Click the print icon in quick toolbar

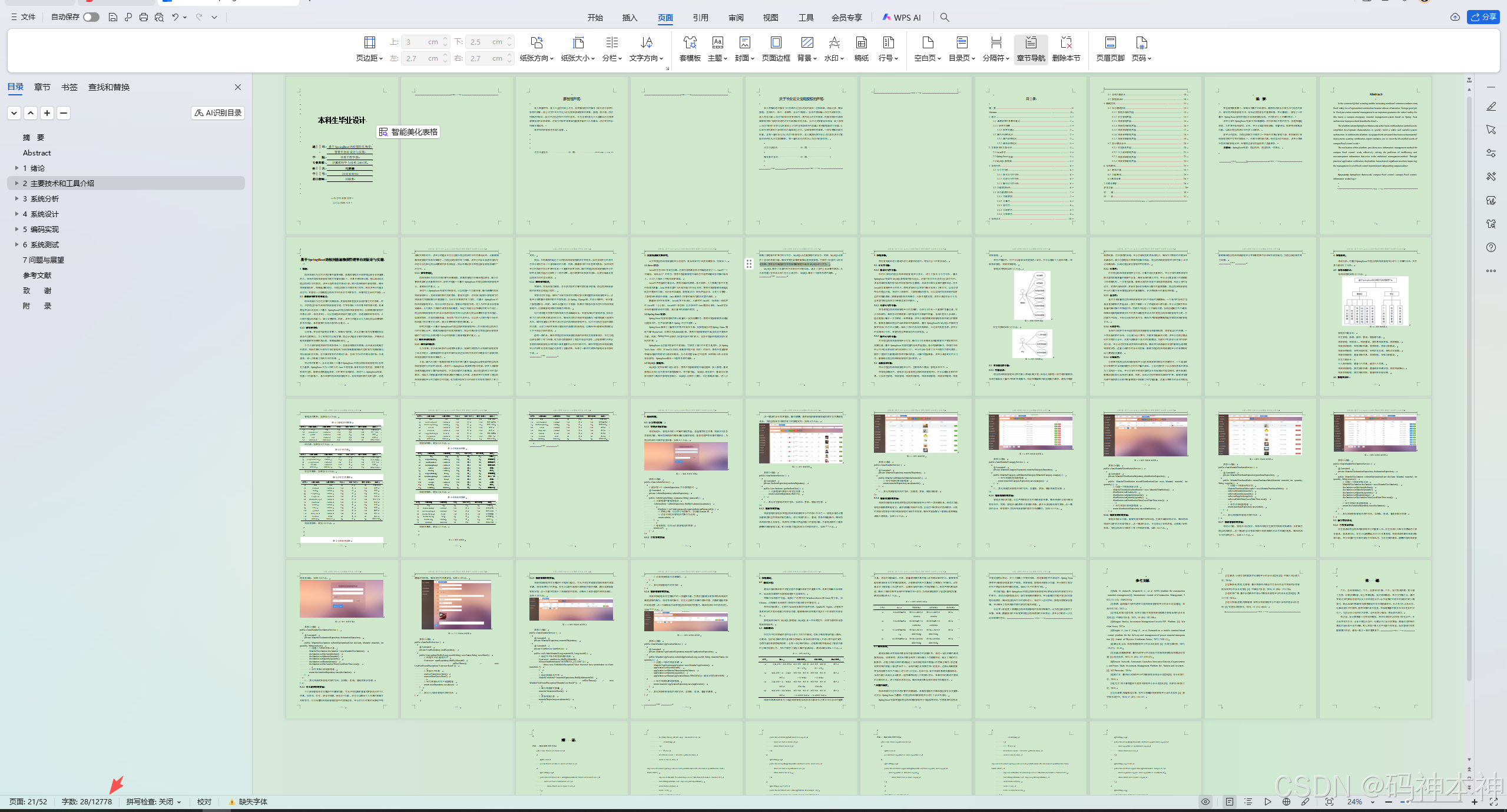pos(144,17)
